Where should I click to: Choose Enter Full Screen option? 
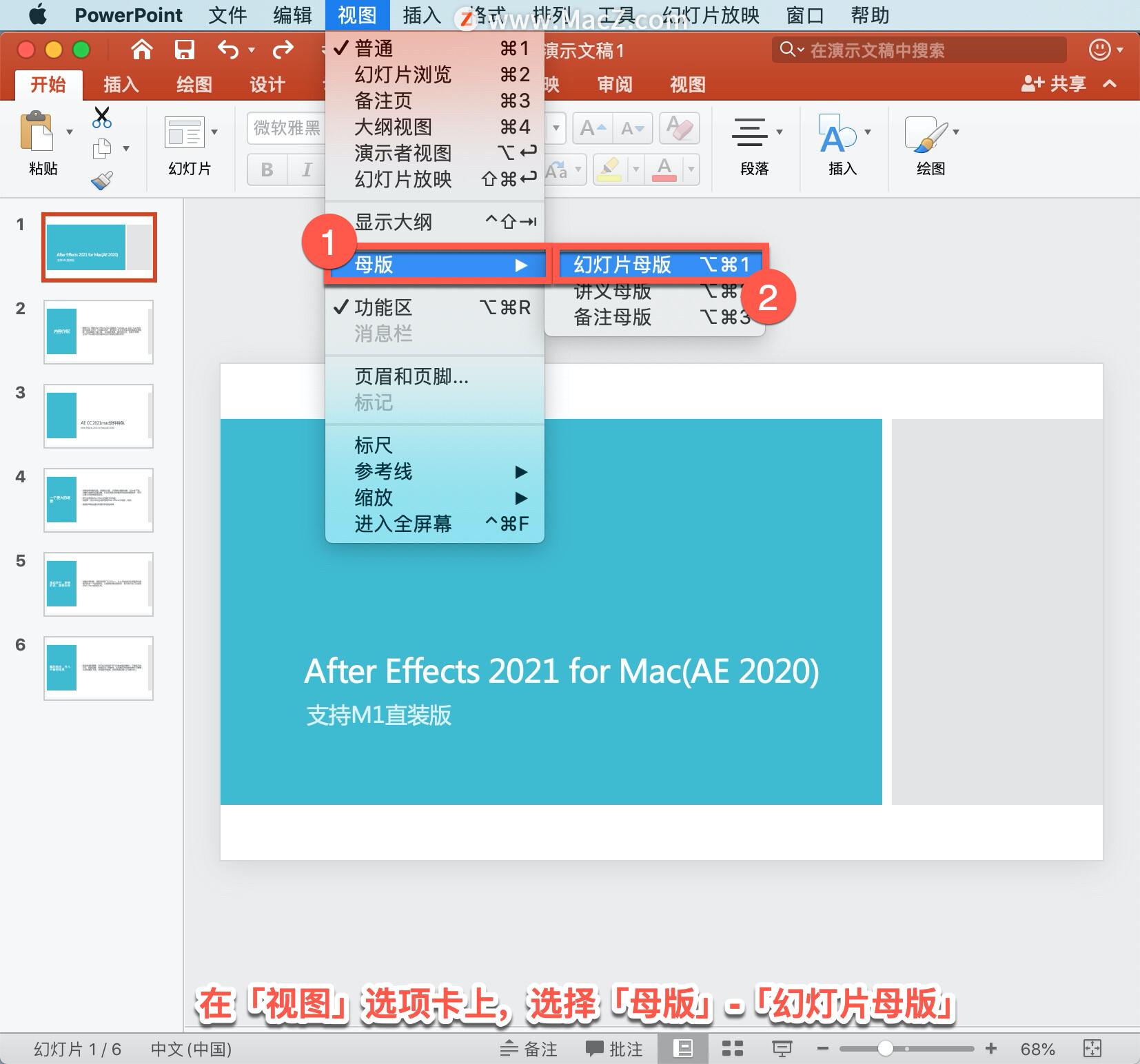[435, 524]
